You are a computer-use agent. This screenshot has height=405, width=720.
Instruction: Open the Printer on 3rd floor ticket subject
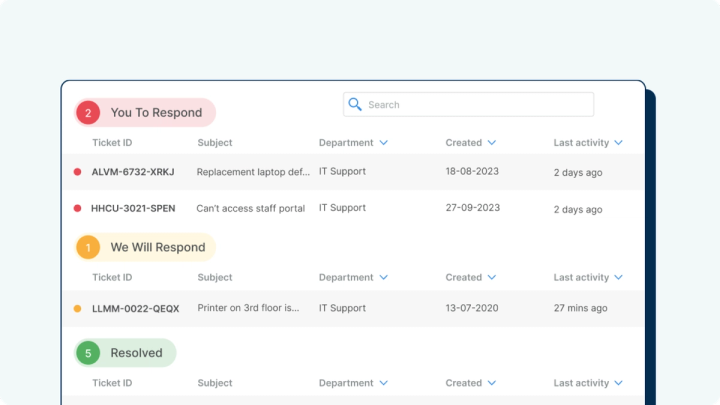click(248, 308)
